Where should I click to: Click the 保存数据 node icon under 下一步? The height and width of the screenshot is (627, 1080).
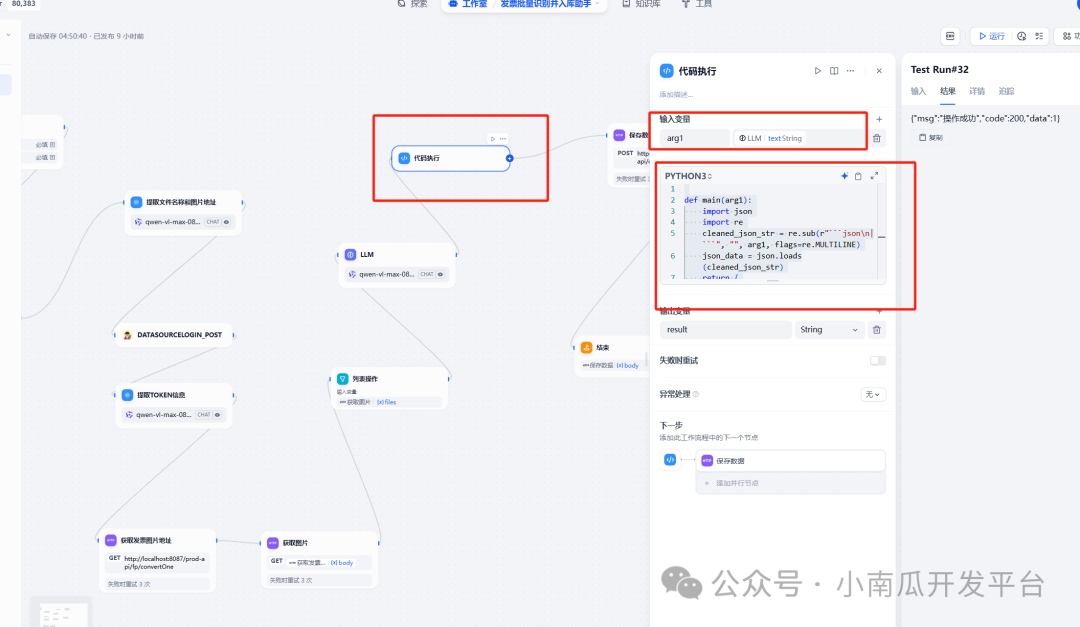point(707,460)
